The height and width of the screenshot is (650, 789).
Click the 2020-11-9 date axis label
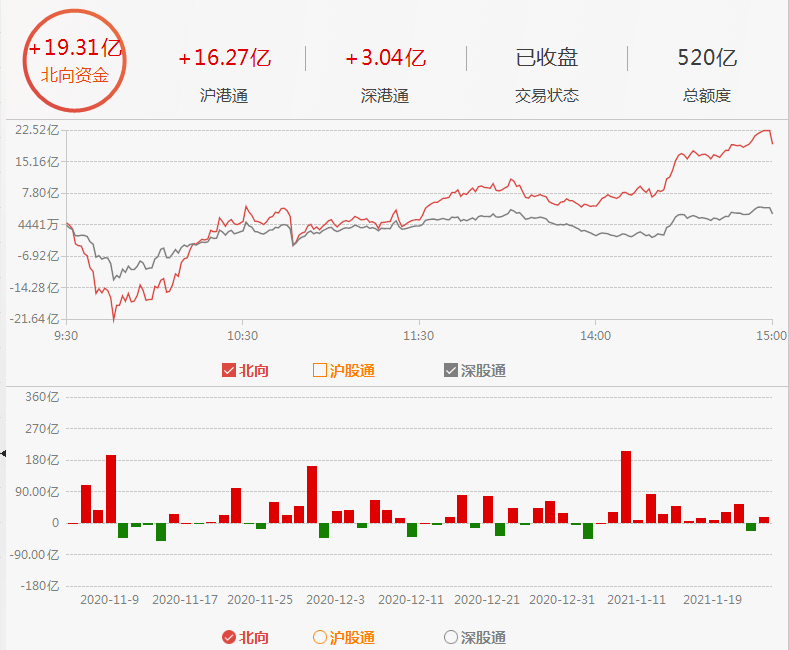[110, 600]
